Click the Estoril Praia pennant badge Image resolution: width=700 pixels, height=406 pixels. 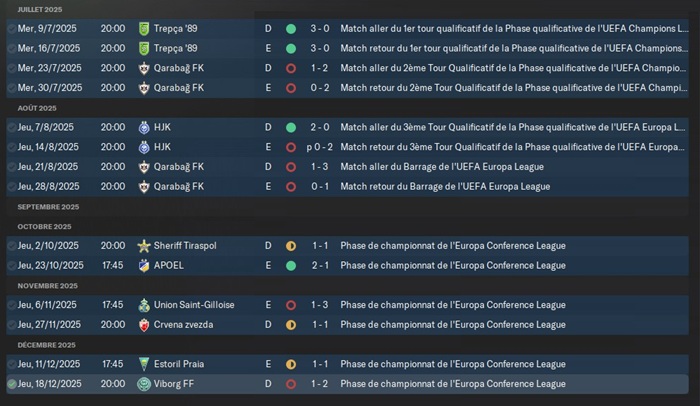[144, 364]
